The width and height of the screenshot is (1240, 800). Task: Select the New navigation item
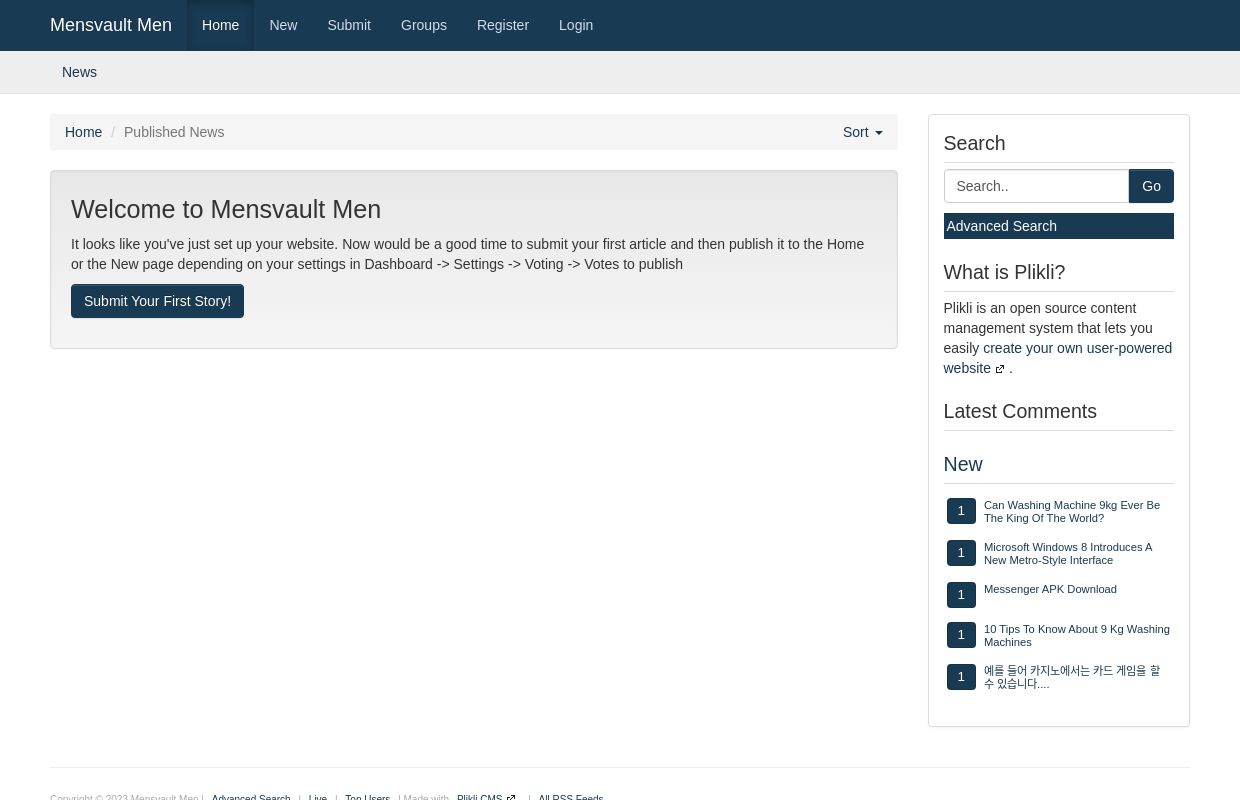point(283,25)
